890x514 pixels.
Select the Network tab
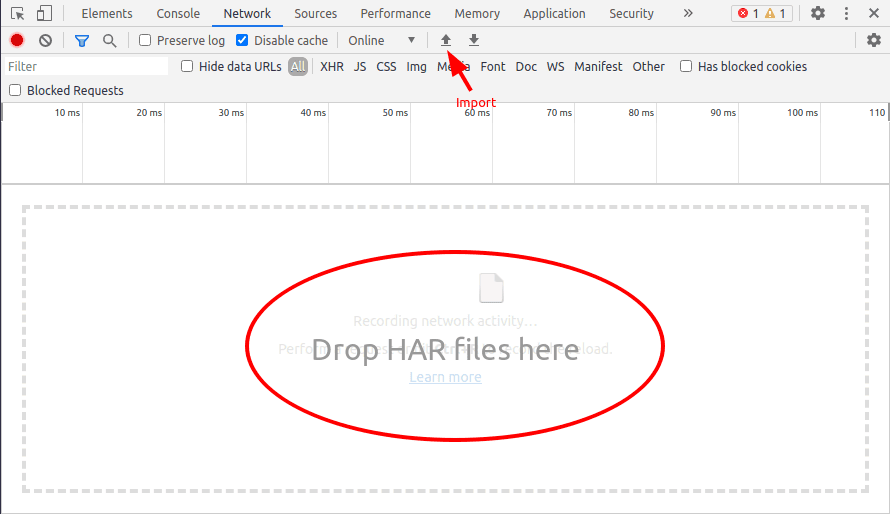247,14
